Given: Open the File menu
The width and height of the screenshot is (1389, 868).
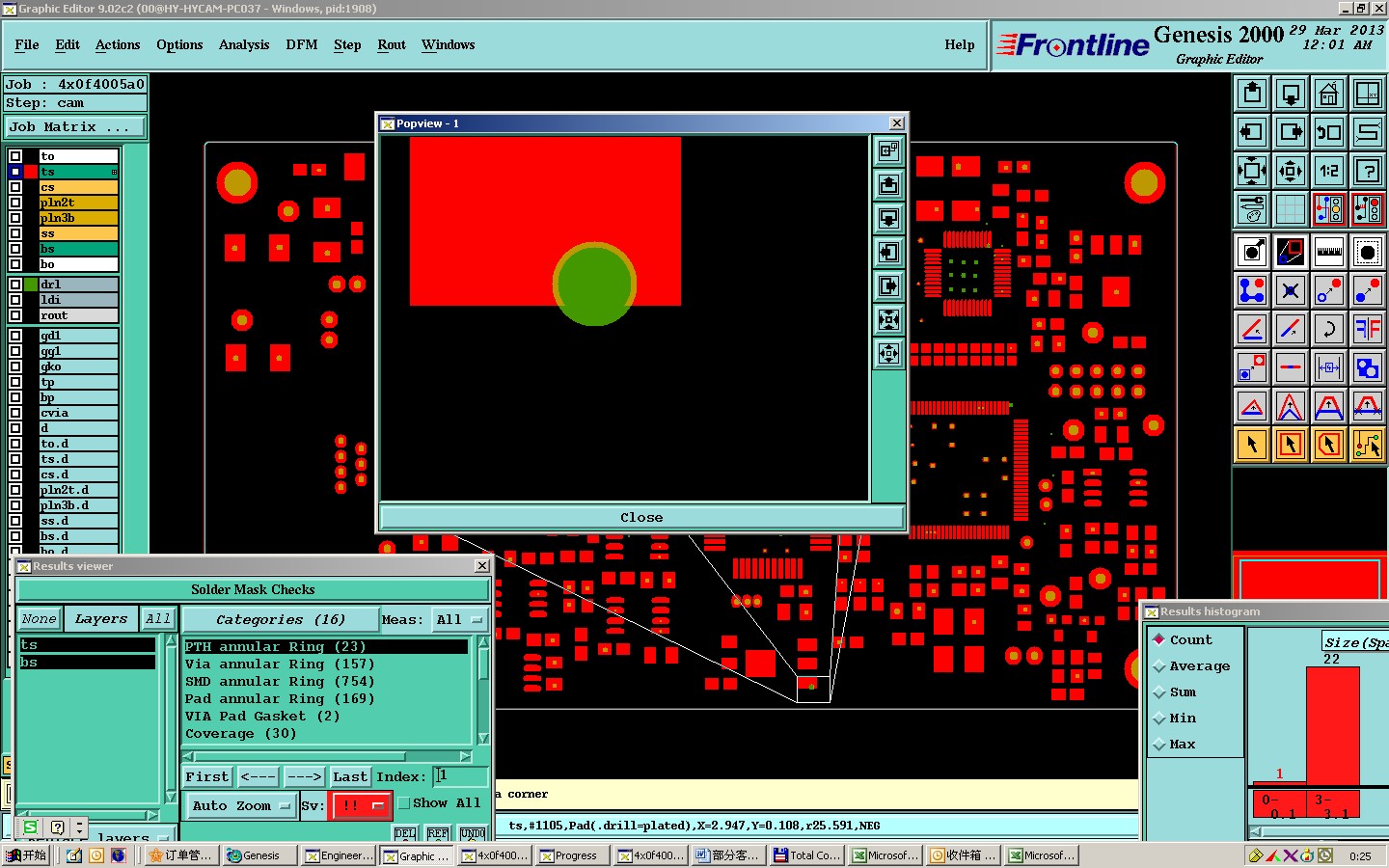Looking at the screenshot, I should click(x=27, y=45).
